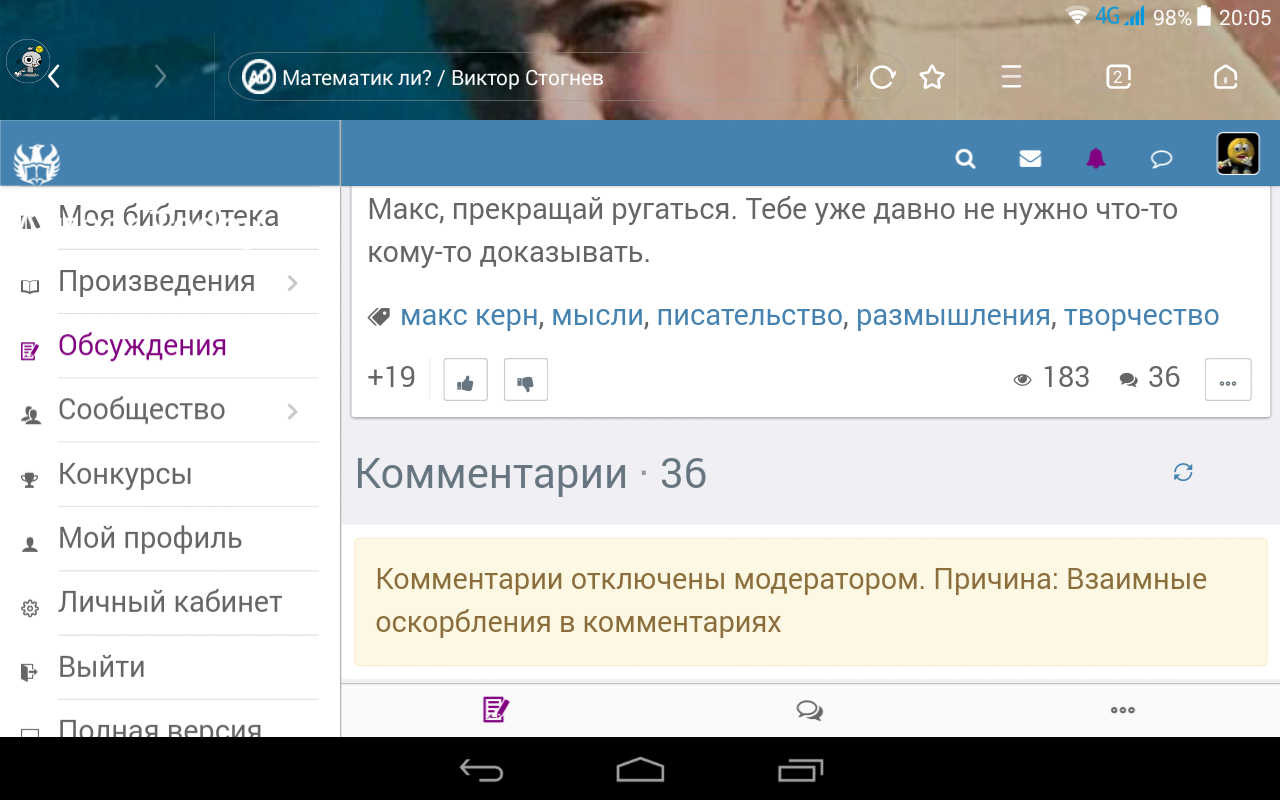
Task: Open notifications bell icon
Action: click(x=1096, y=158)
